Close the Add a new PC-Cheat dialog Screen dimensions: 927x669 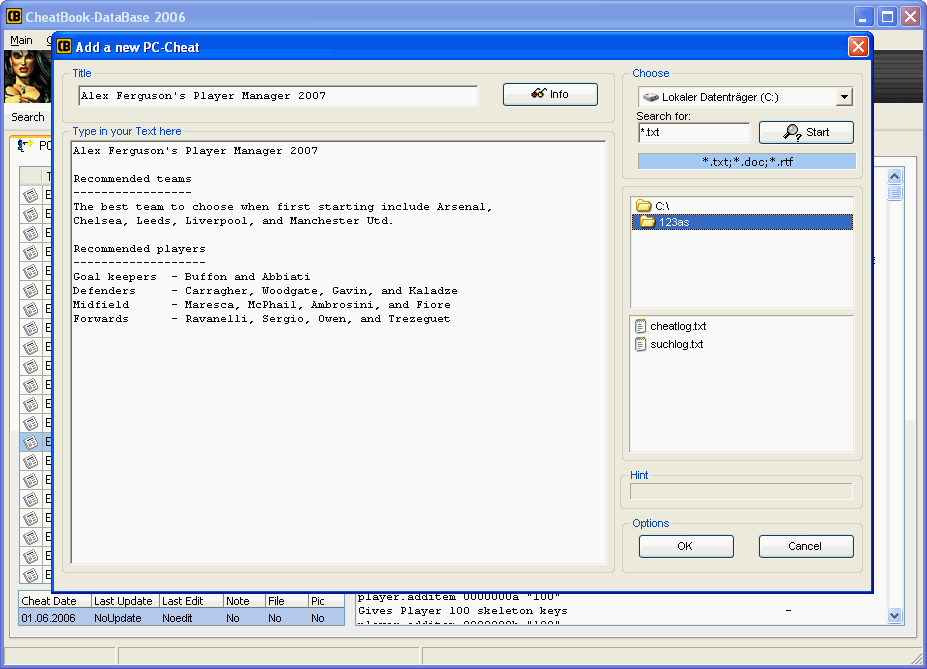pos(857,46)
